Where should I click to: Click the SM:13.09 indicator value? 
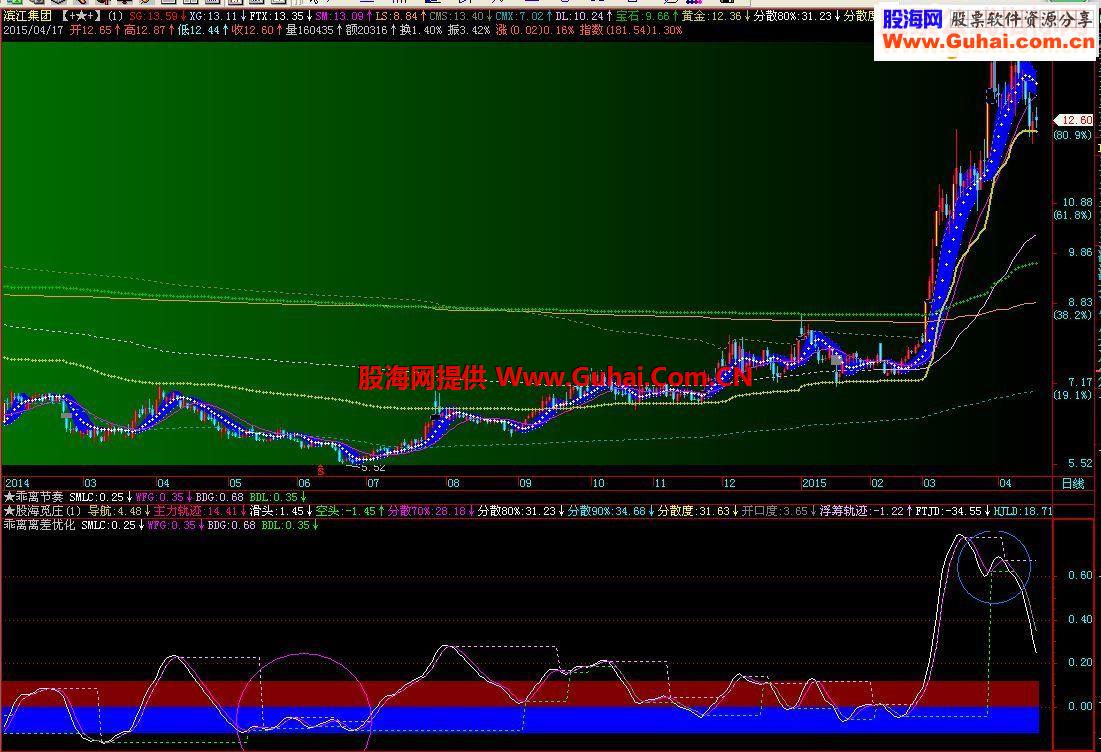[x=339, y=15]
